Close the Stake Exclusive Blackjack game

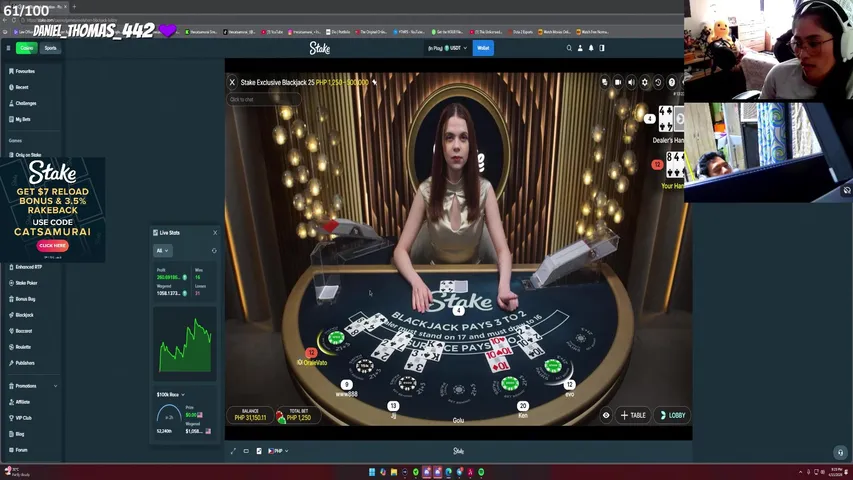232,83
